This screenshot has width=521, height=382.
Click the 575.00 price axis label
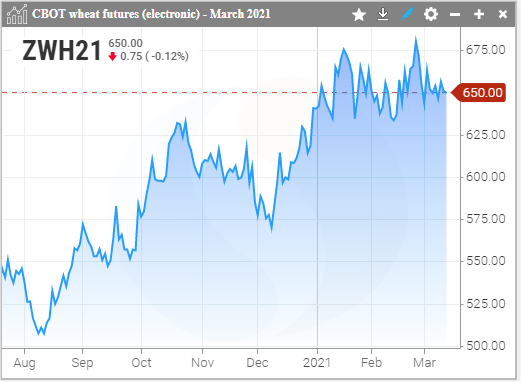click(485, 219)
